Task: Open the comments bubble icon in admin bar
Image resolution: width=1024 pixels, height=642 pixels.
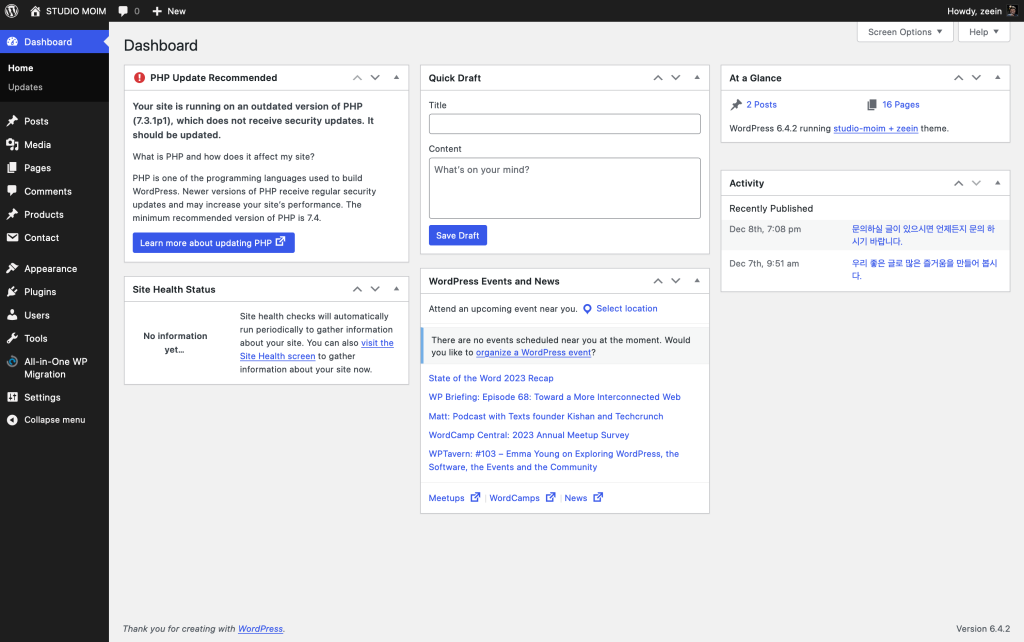Action: coord(122,11)
